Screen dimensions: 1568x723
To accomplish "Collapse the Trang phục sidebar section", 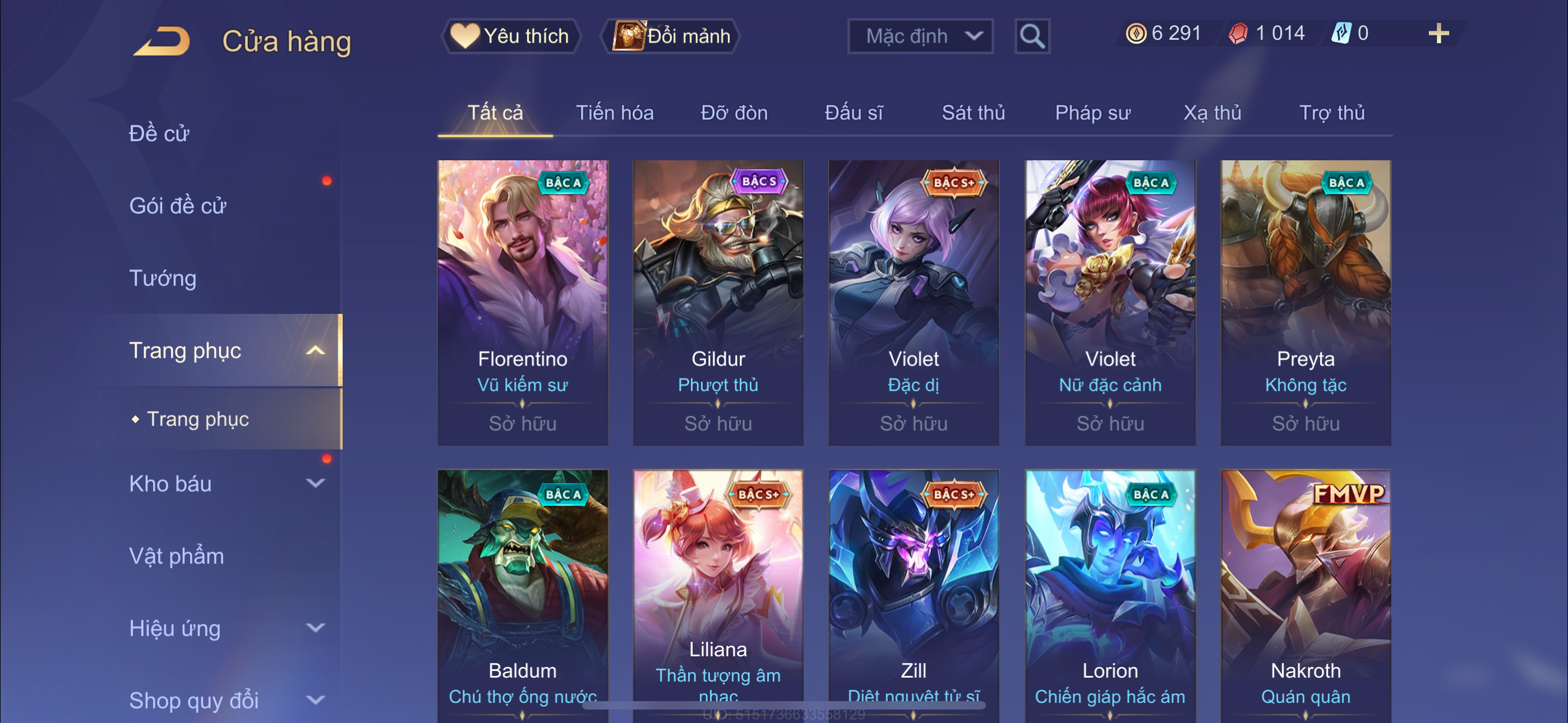I will (315, 350).
